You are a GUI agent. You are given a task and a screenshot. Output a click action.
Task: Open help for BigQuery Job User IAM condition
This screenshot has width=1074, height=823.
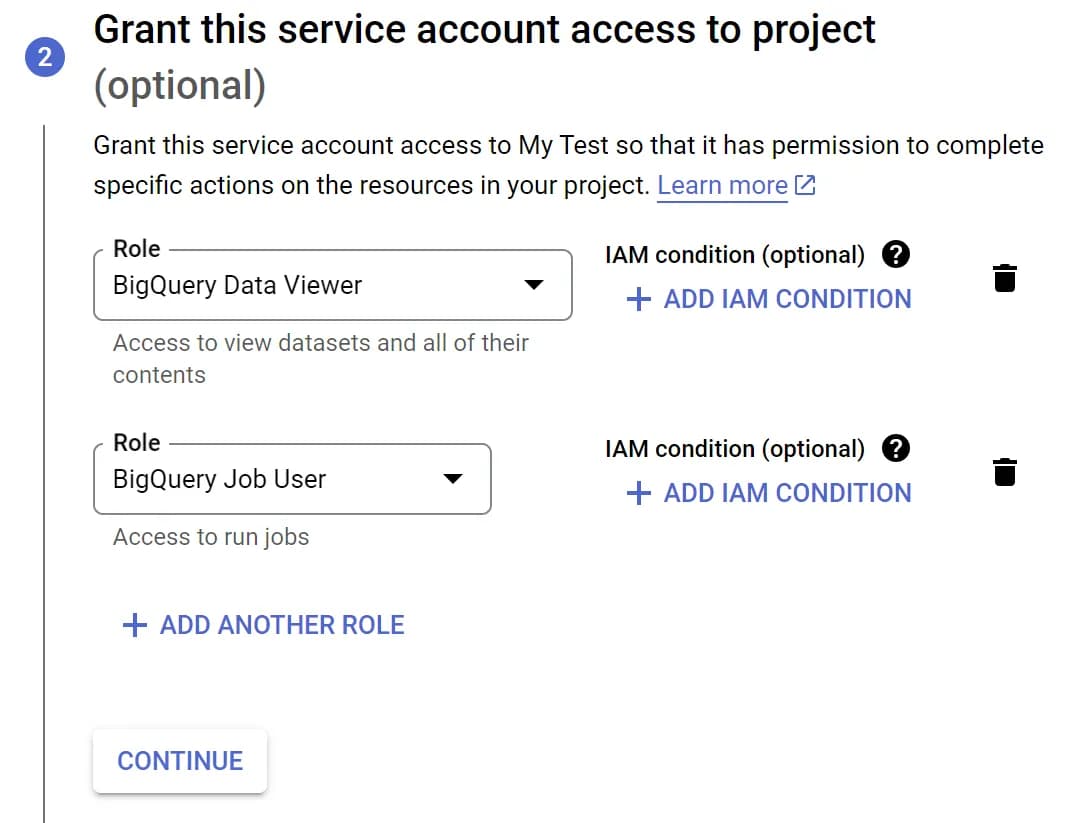coord(896,448)
